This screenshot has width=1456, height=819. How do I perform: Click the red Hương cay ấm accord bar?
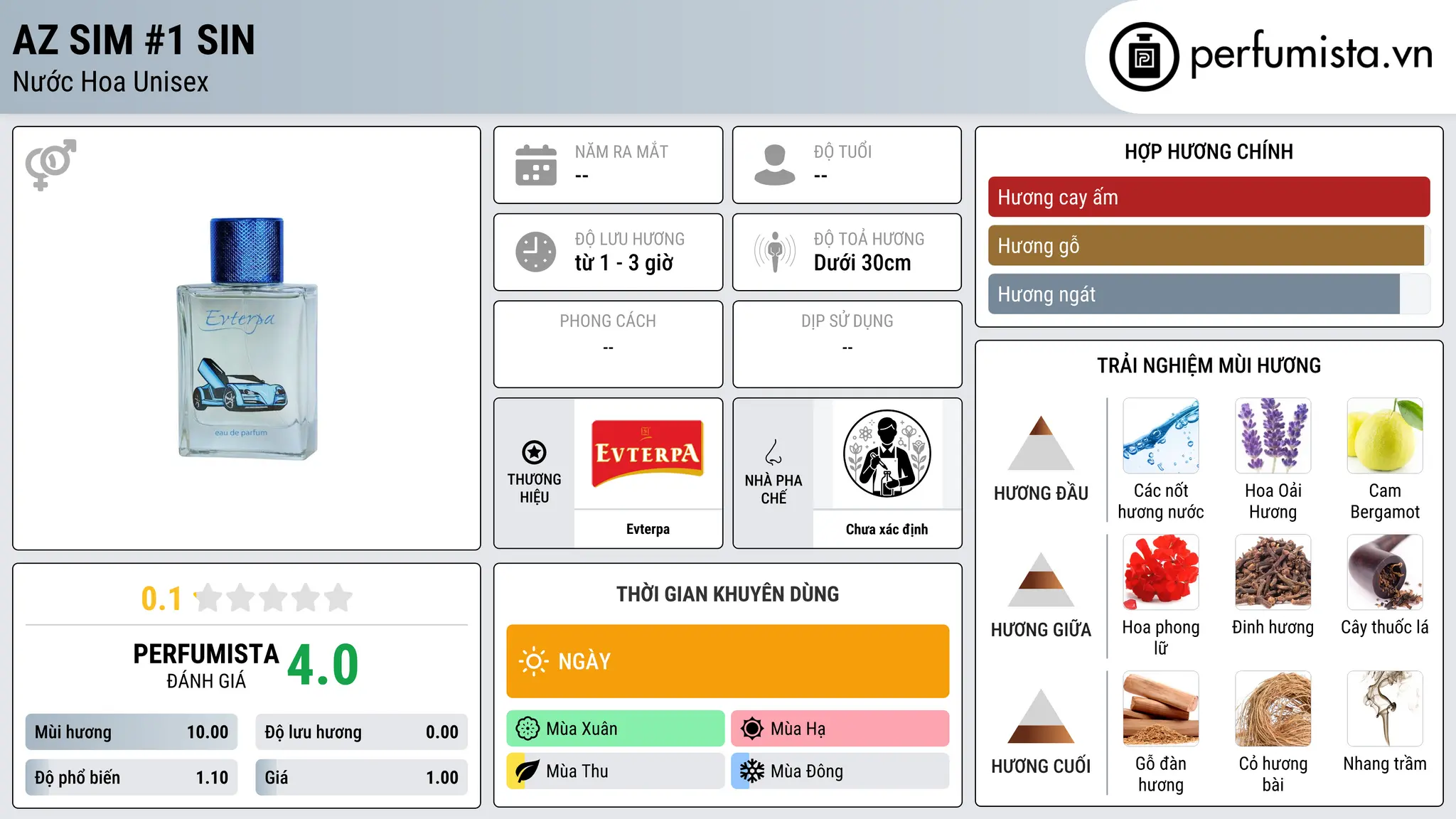(x=1209, y=197)
